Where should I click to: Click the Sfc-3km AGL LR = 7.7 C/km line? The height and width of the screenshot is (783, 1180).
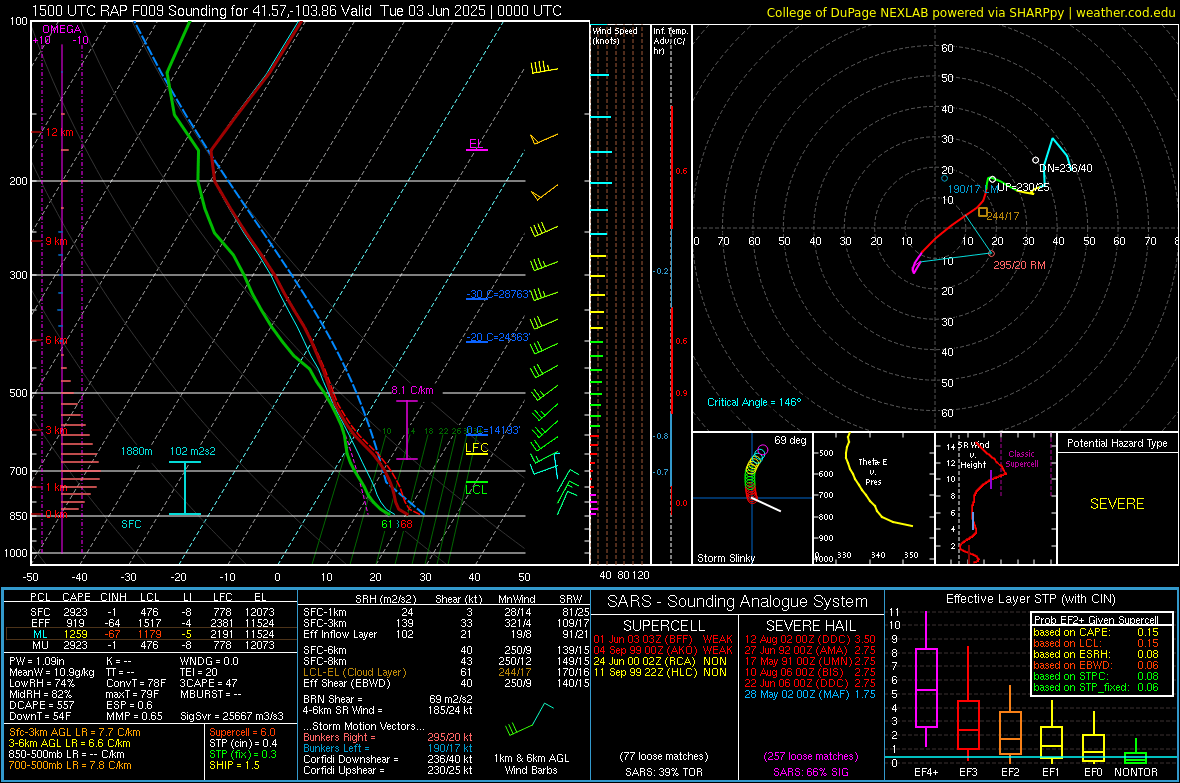(x=75, y=732)
